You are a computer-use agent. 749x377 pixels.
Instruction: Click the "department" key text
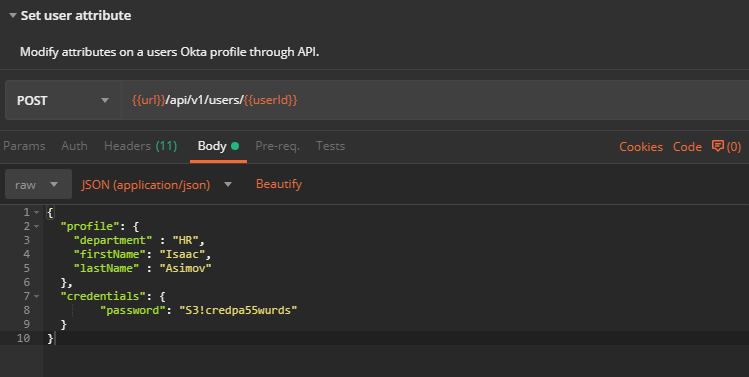tap(113, 240)
